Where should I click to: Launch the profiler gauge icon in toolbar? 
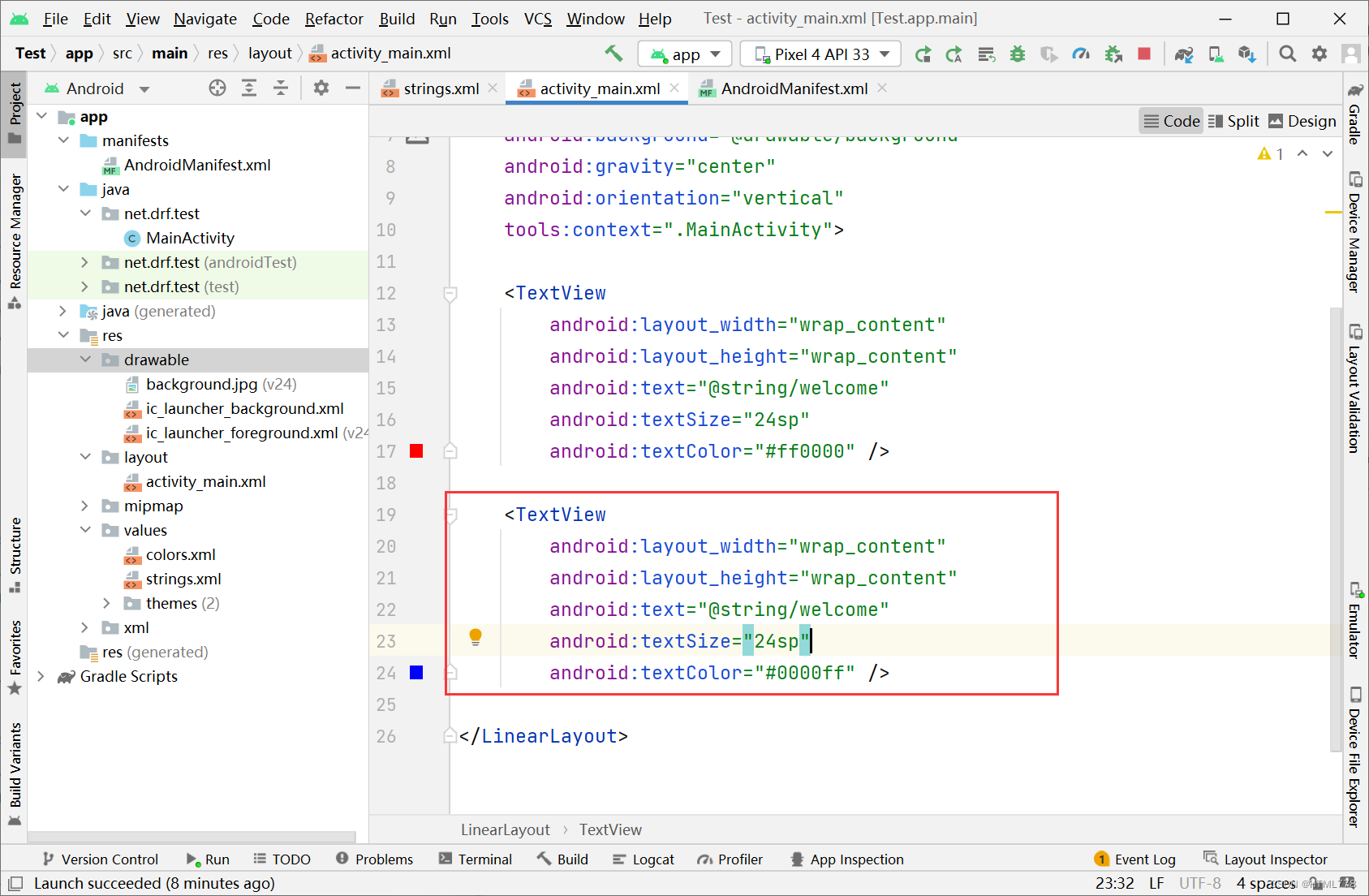click(1081, 54)
